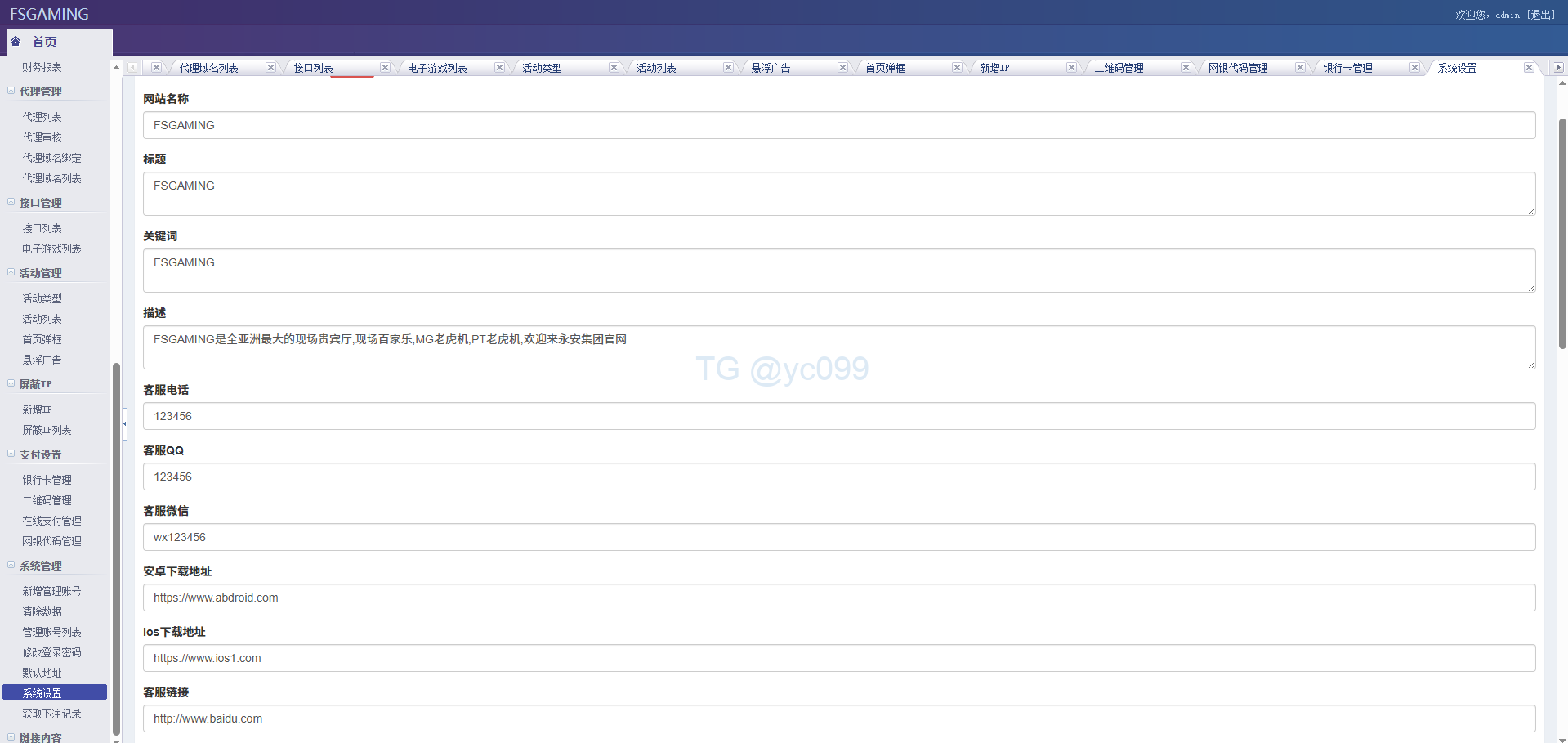Click the 退出 logout link
The height and width of the screenshot is (743, 1568).
[x=1541, y=15]
